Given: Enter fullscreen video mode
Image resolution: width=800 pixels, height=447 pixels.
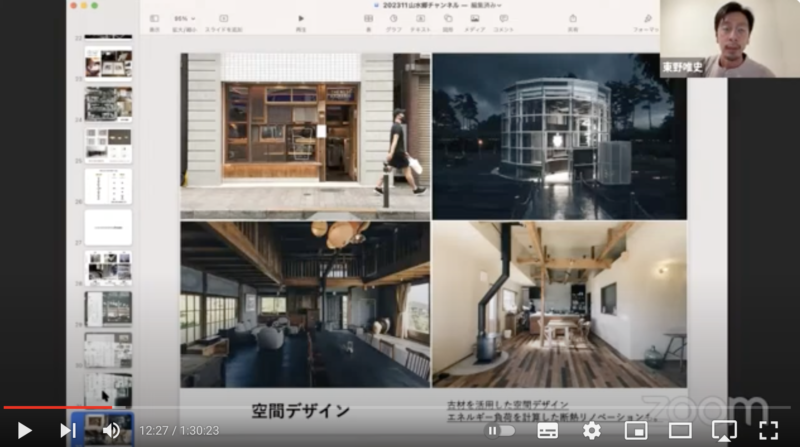Looking at the screenshot, I should (768, 430).
